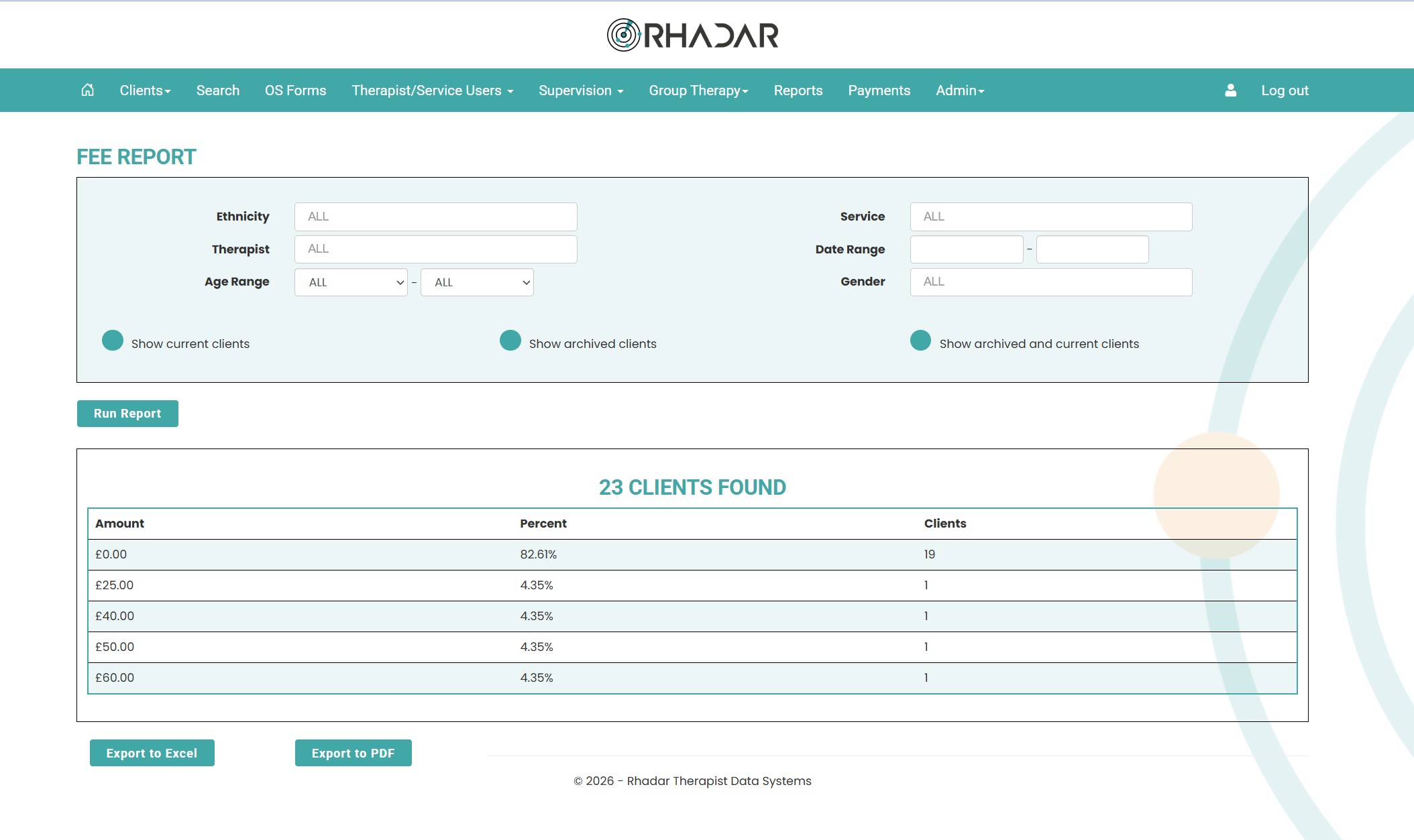
Task: Open Payments page
Action: pyautogui.click(x=879, y=91)
